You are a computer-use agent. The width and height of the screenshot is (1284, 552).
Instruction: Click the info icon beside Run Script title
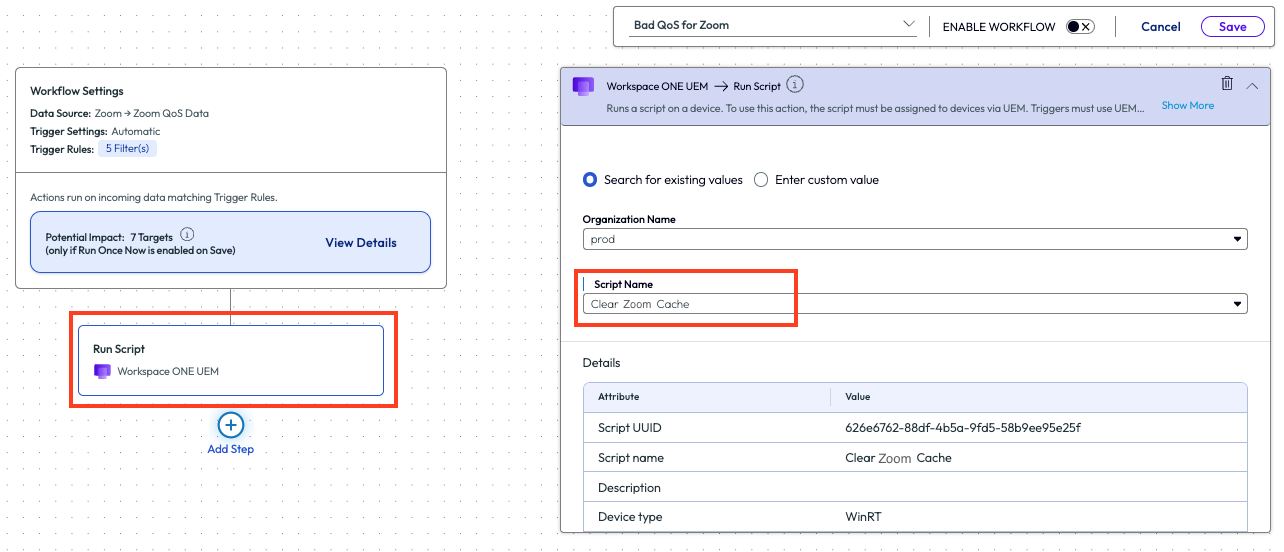point(795,85)
